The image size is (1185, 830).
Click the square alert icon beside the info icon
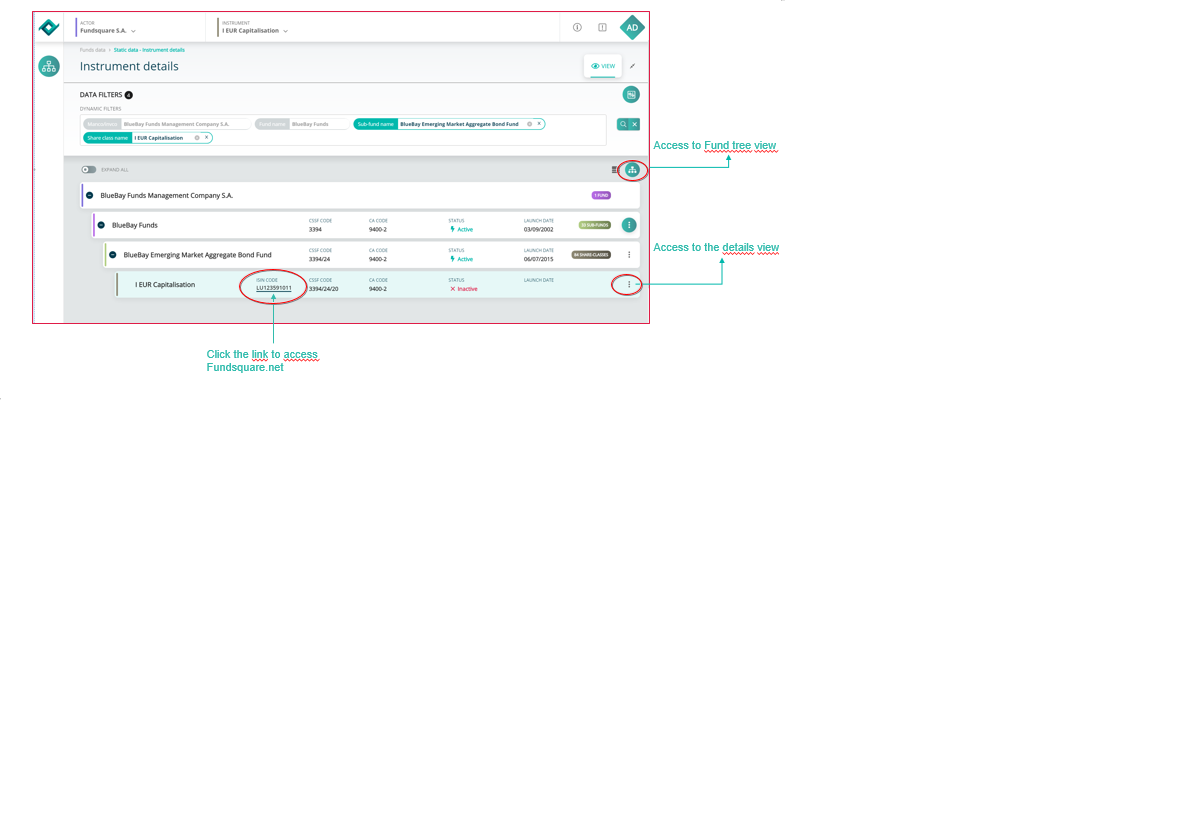tap(602, 27)
